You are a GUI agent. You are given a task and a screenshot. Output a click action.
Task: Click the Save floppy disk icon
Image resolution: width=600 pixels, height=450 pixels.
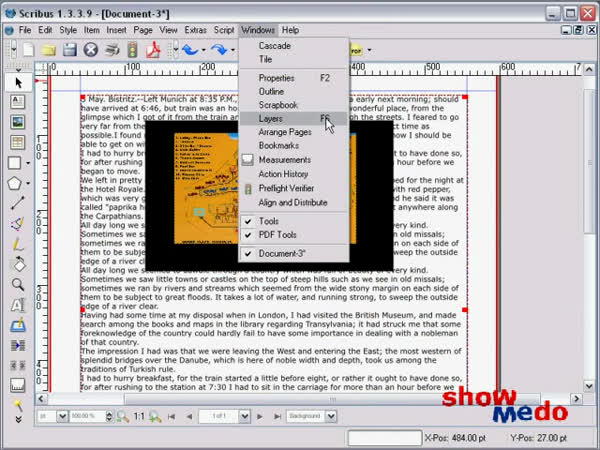pos(70,50)
